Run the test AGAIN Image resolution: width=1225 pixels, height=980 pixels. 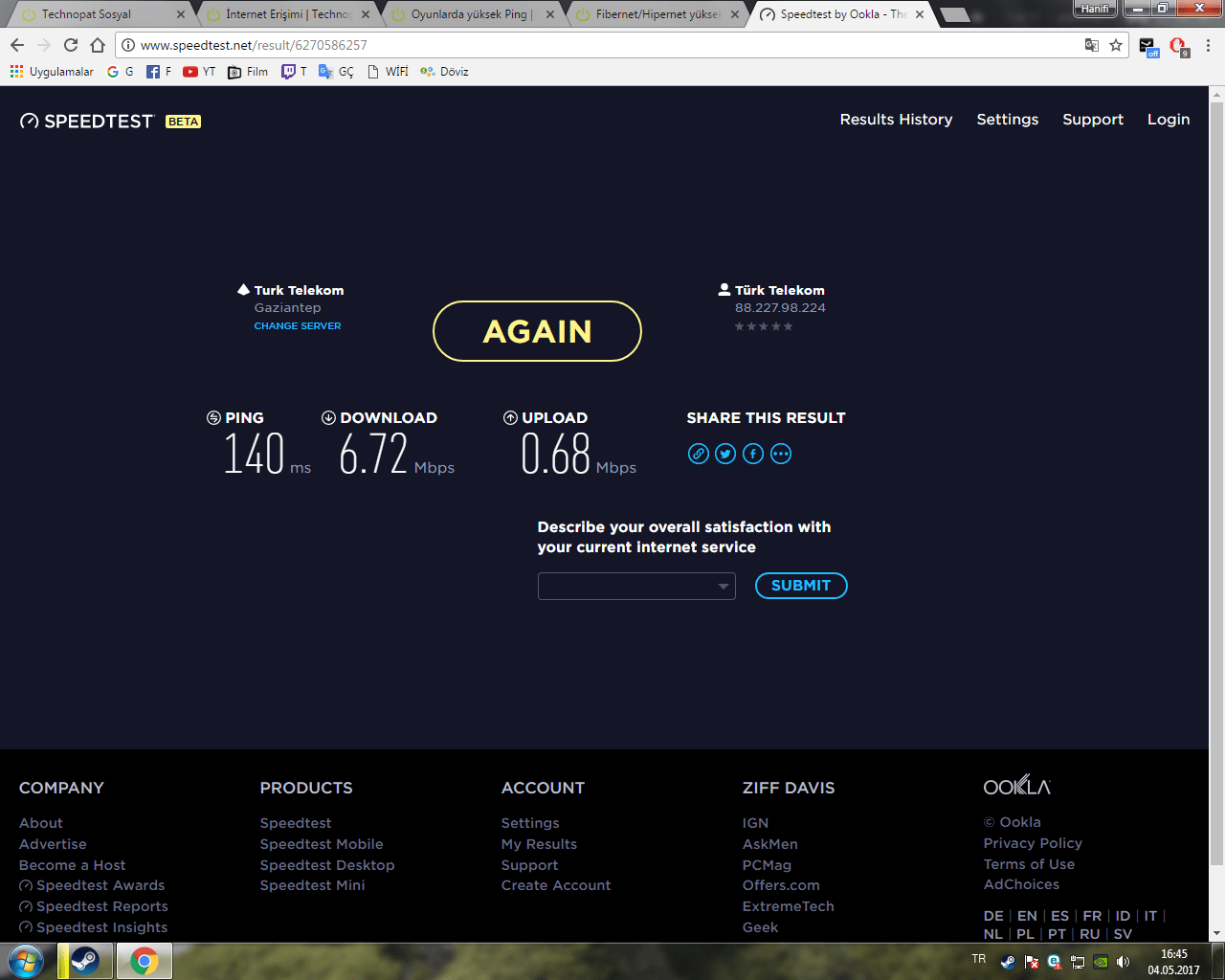(537, 331)
